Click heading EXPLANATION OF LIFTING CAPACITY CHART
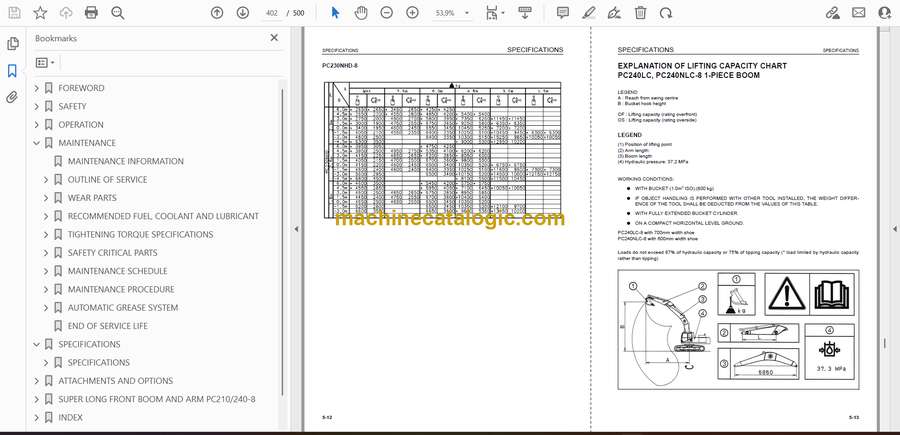900x435 pixels. tap(702, 66)
